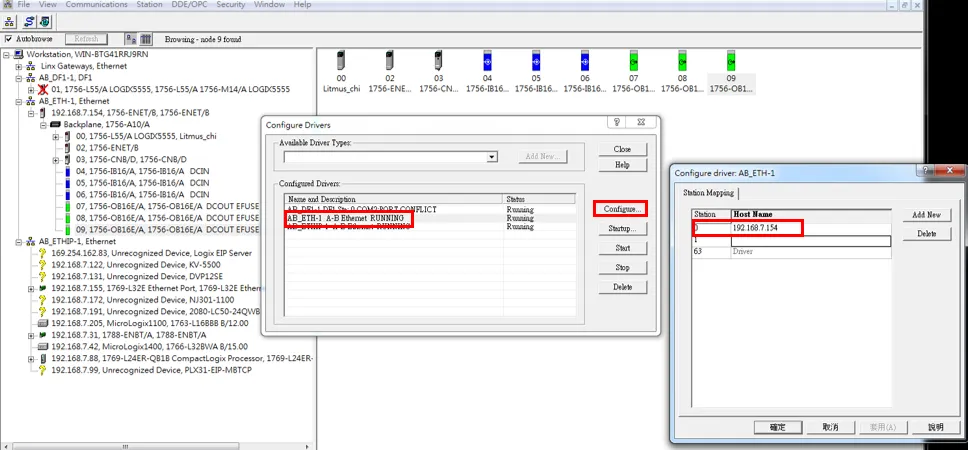968x450 pixels.
Task: Select 192.168.7.42, MicroLogix1400 tree row
Action: click(150, 347)
